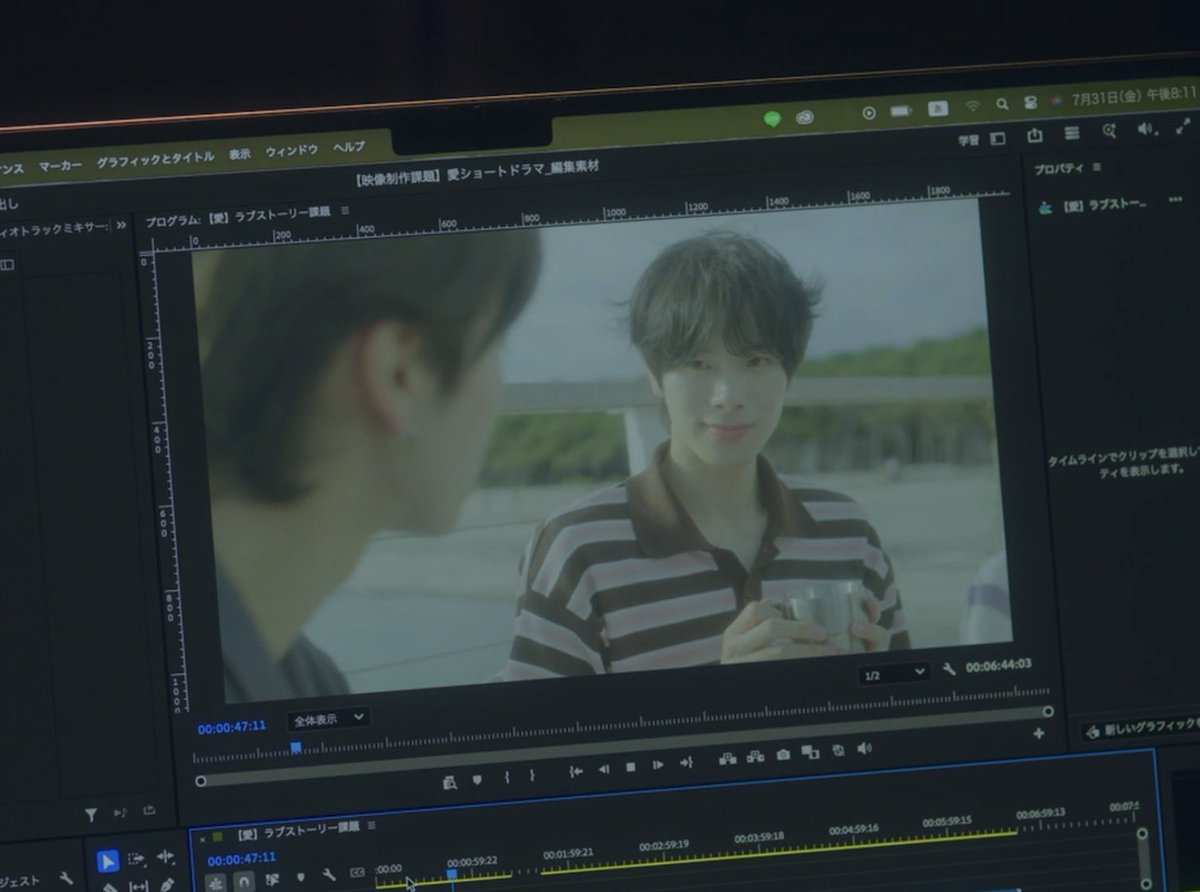Screen dimensions: 1200x892
Task: Click the Export Frame camera icon
Action: [783, 754]
